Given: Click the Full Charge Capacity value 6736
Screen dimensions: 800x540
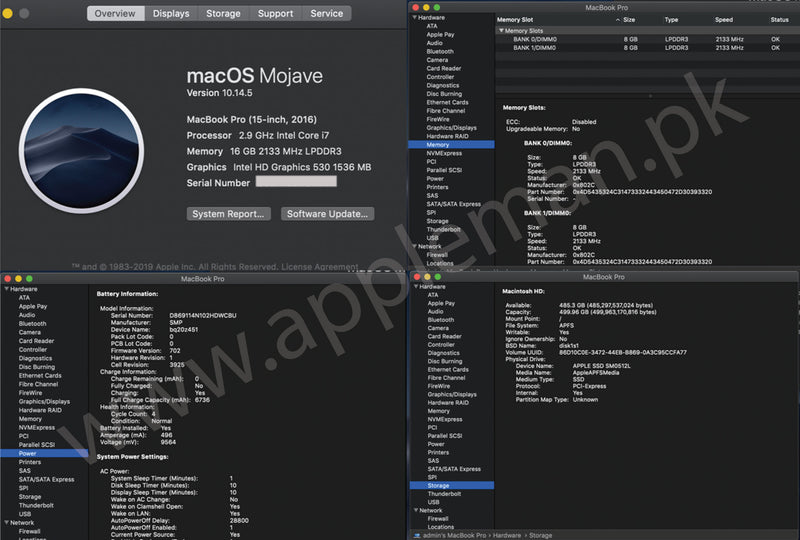Looking at the screenshot, I should tap(202, 400).
